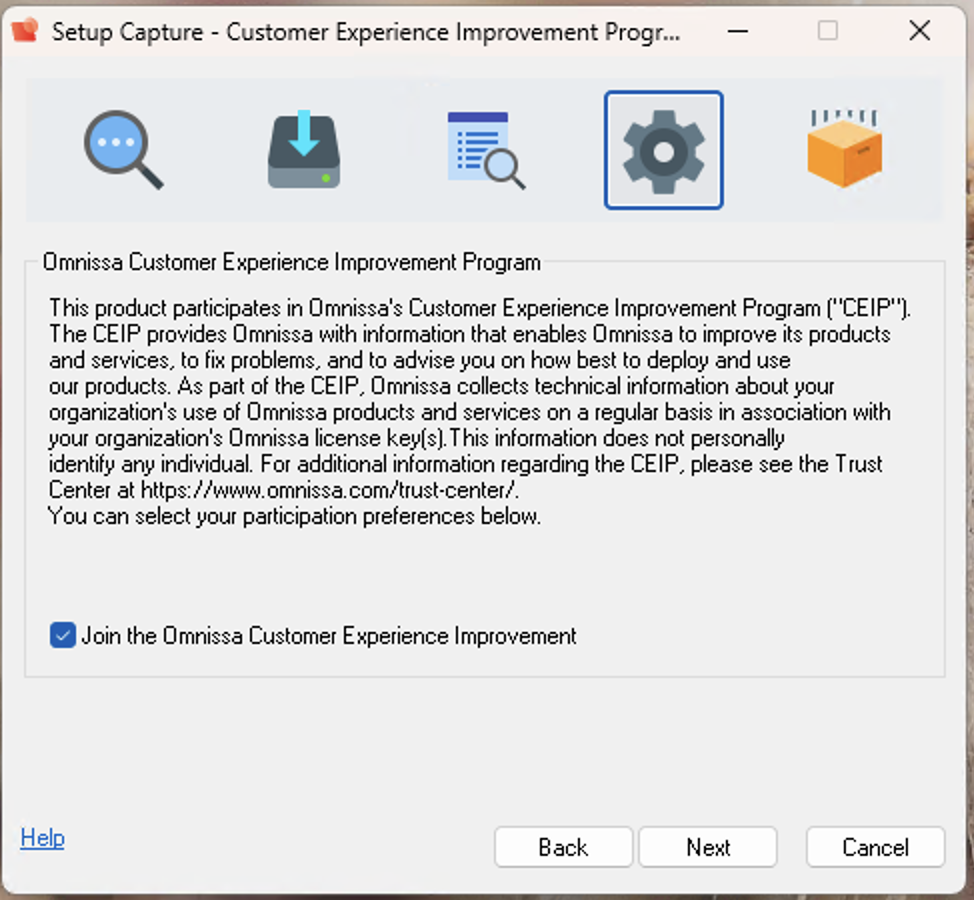Select the hard drive download step icon
The height and width of the screenshot is (900, 974).
pyautogui.click(x=304, y=150)
